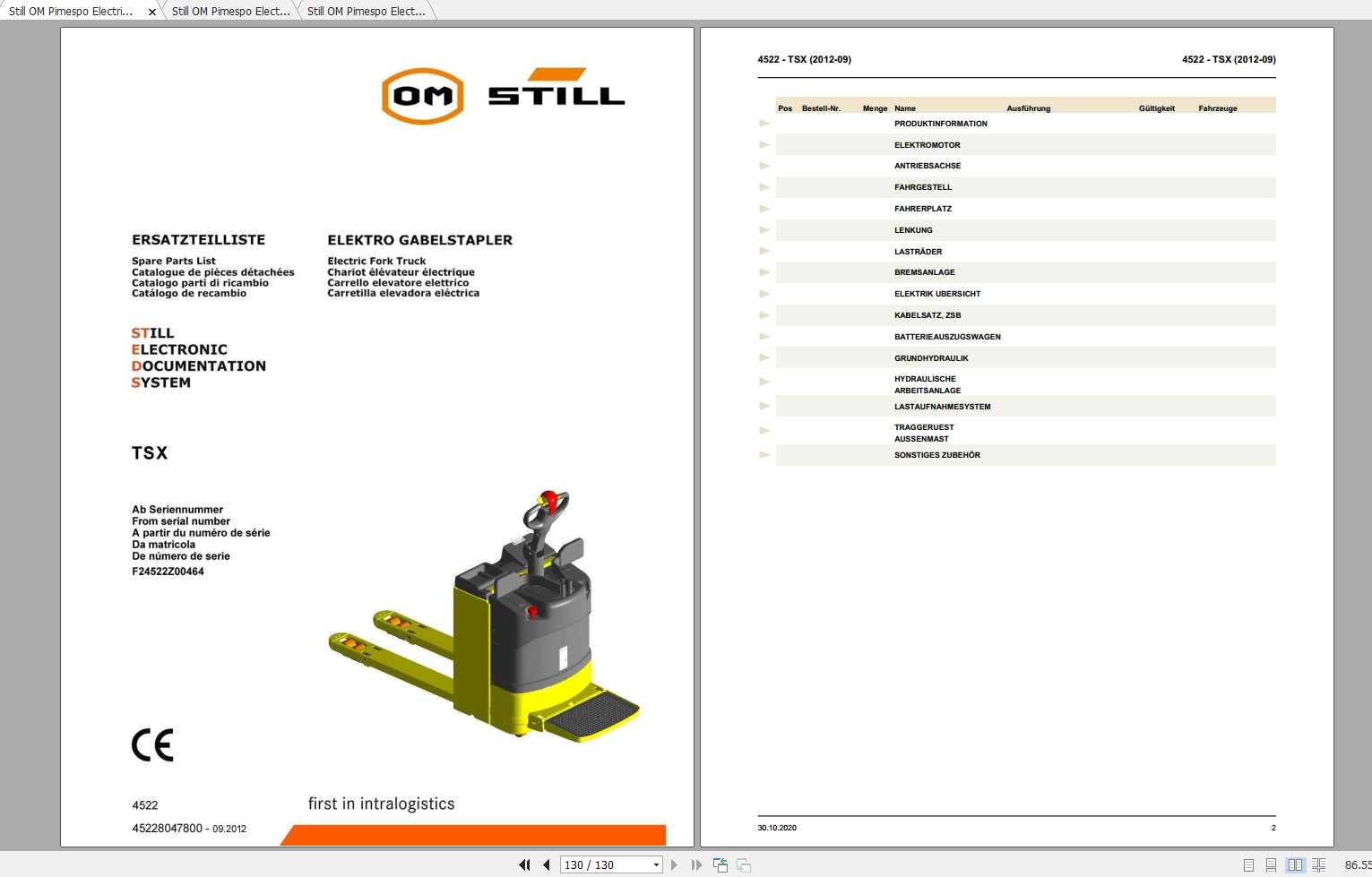Screen dimensions: 1372x877
Task: Open the PRODUKTINFORMATION section link
Action: (940, 124)
